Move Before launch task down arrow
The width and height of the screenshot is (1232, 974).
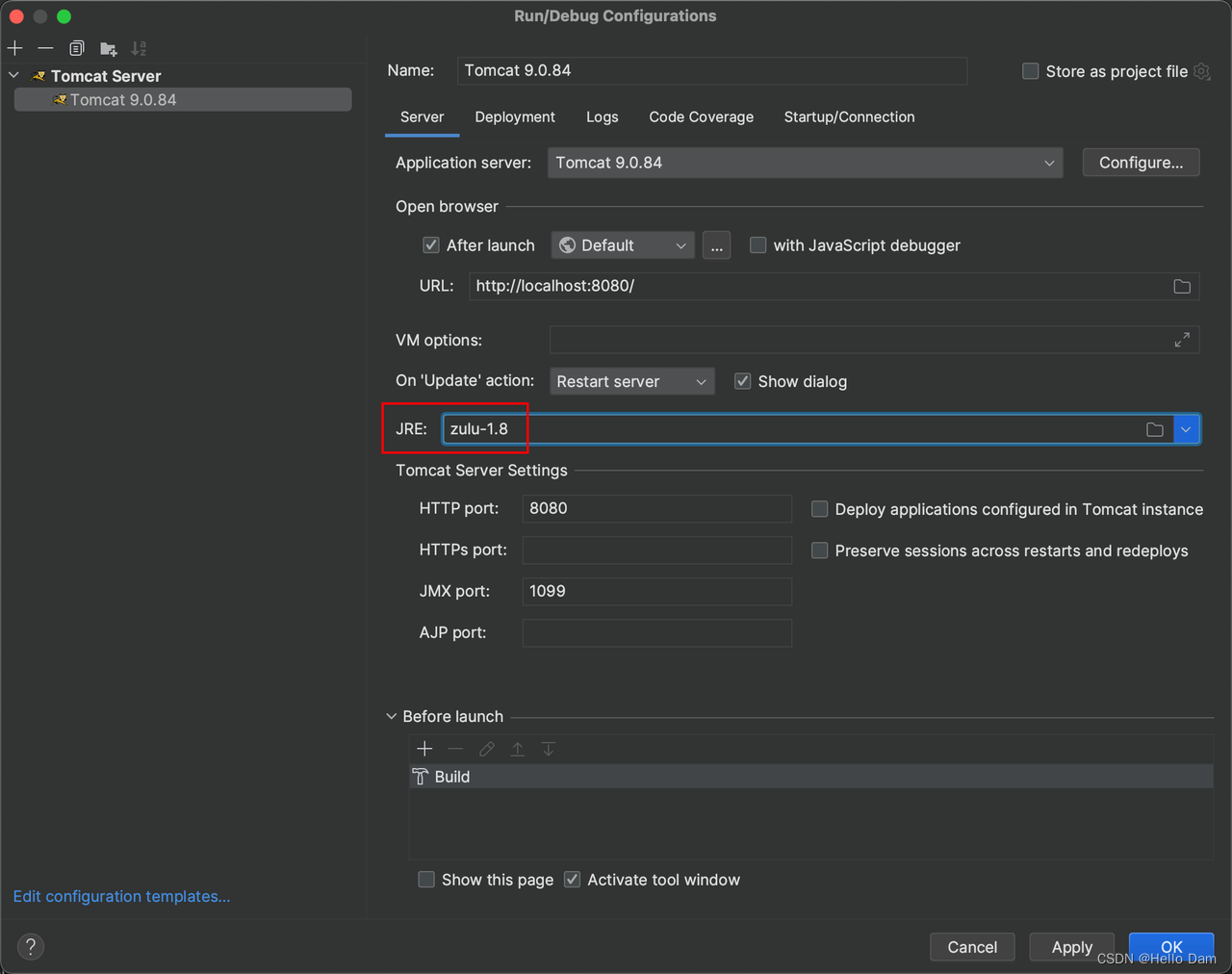point(549,749)
